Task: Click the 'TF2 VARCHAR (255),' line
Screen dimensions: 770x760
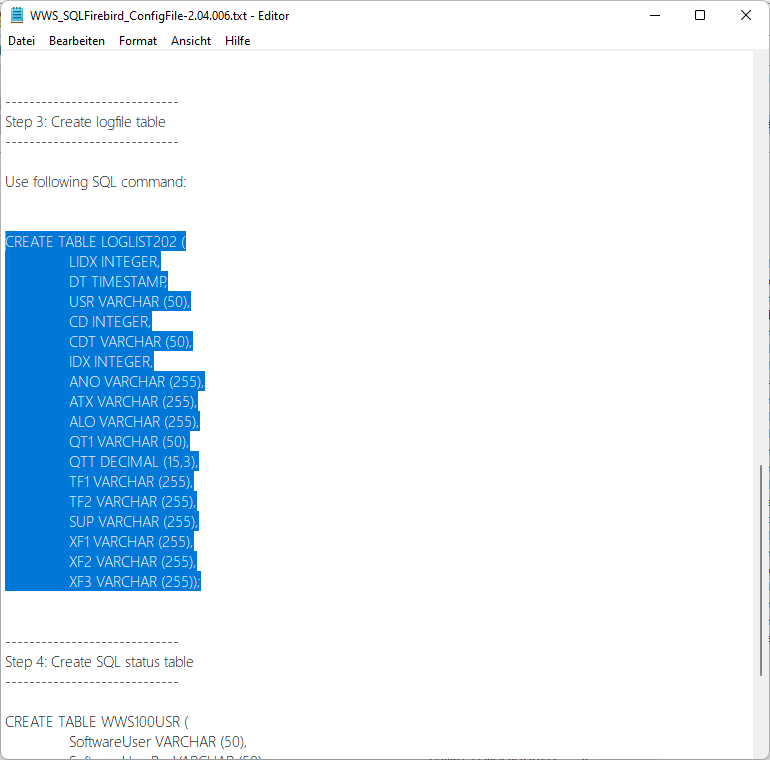Action: point(133,502)
